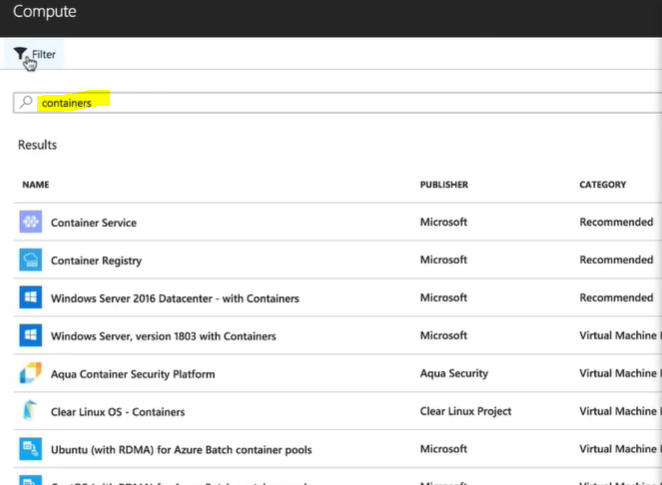Click the Results heading

[37, 145]
